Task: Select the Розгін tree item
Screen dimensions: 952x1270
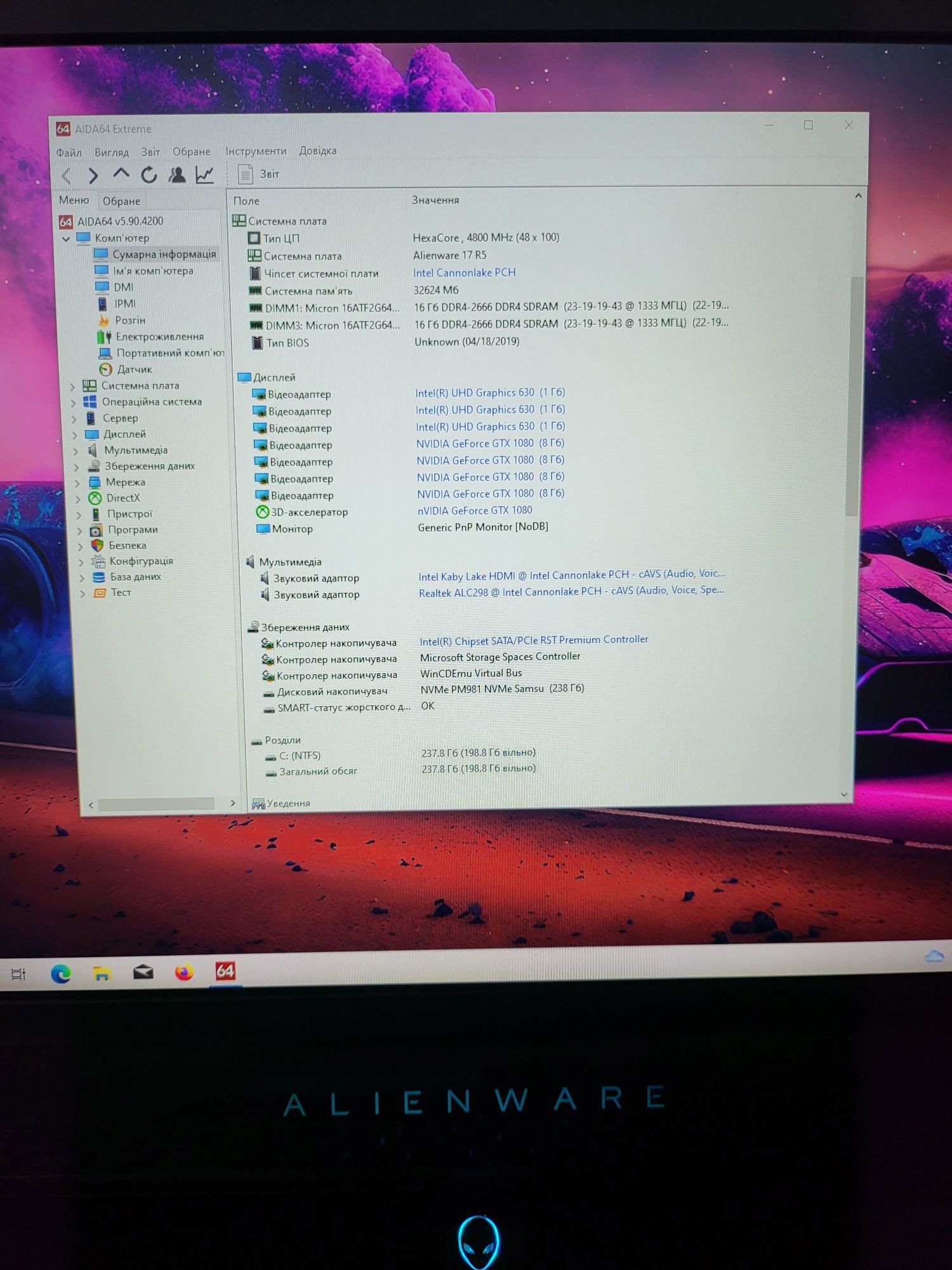Action: coord(122,320)
